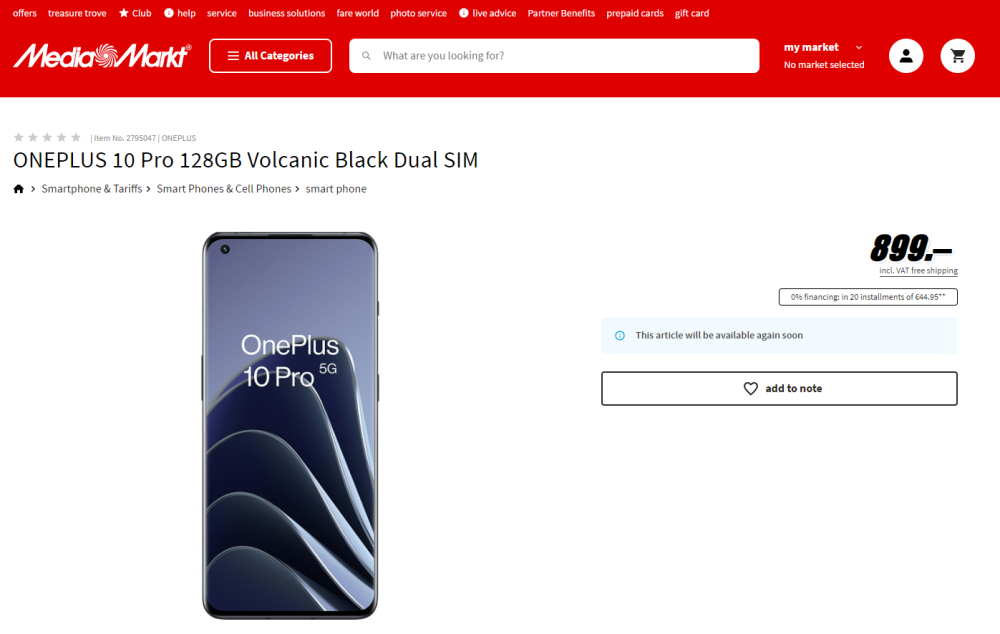Go to the treasure trove section

click(77, 13)
